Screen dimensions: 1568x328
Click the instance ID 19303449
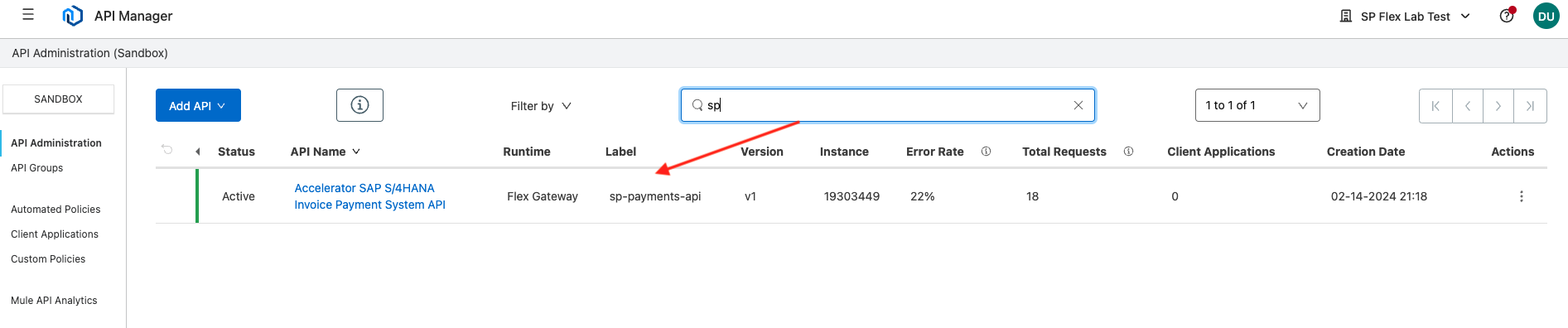(x=852, y=196)
